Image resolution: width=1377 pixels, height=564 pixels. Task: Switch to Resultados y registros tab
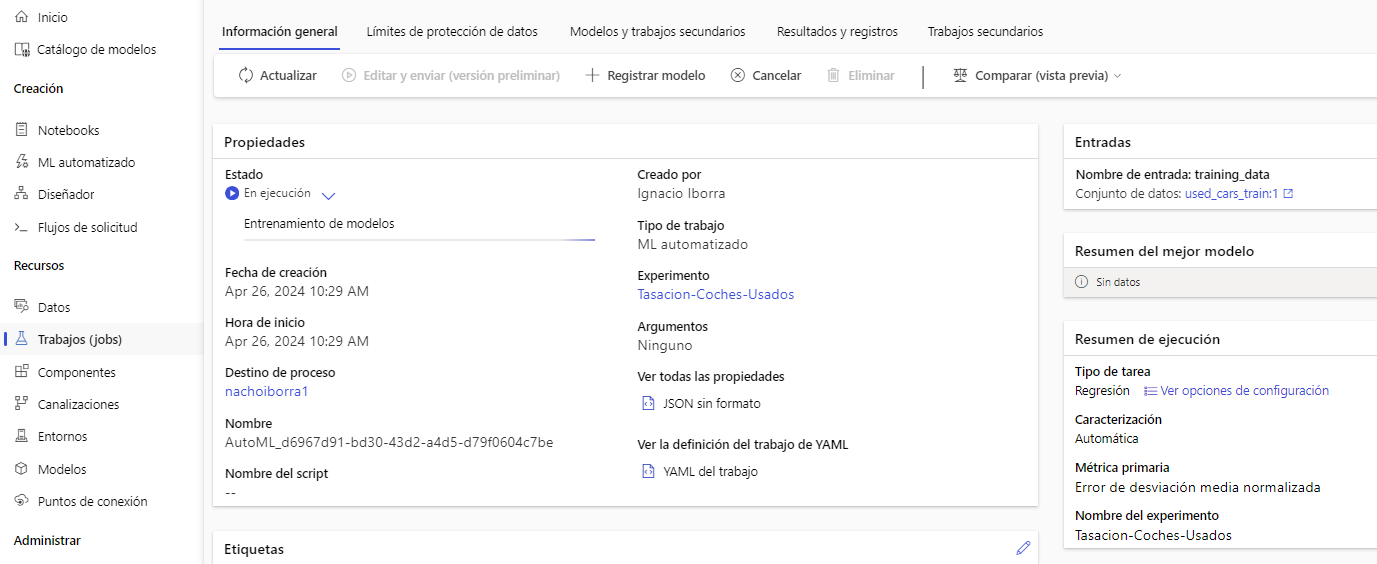pos(836,32)
